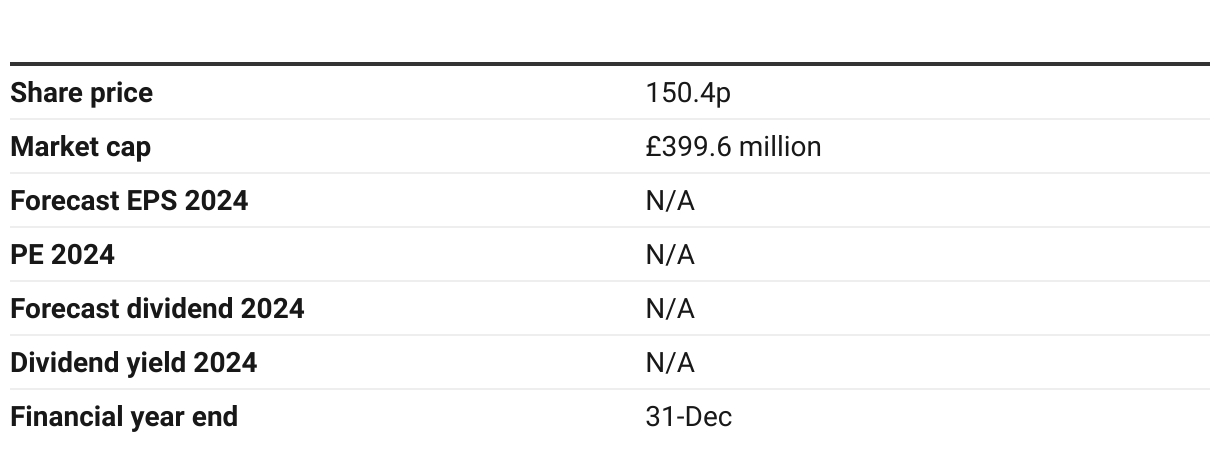Select N/A value beside Forecast EPS 2024
1220x452 pixels.
point(670,201)
